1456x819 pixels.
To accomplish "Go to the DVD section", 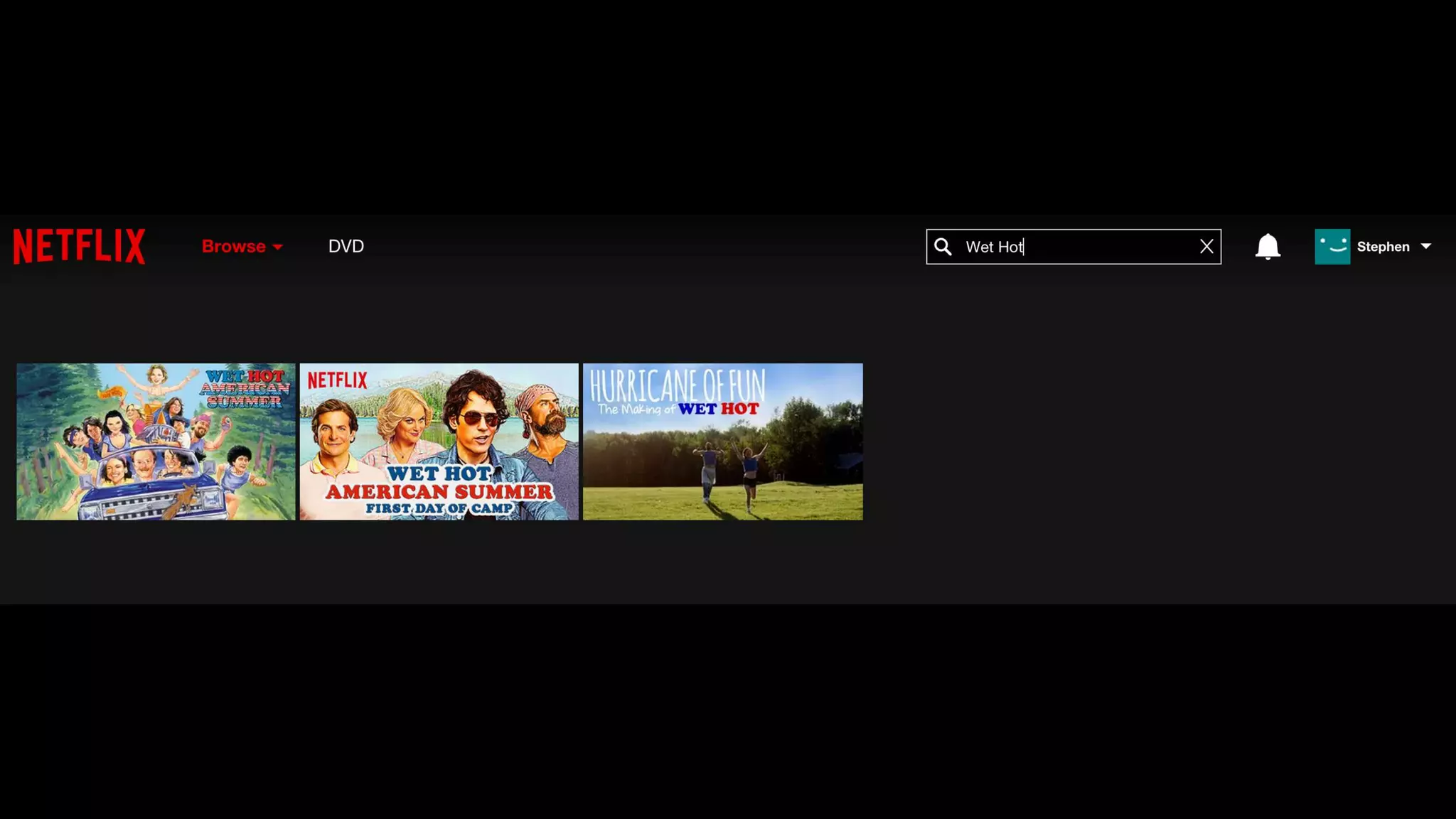I will pyautogui.click(x=346, y=247).
